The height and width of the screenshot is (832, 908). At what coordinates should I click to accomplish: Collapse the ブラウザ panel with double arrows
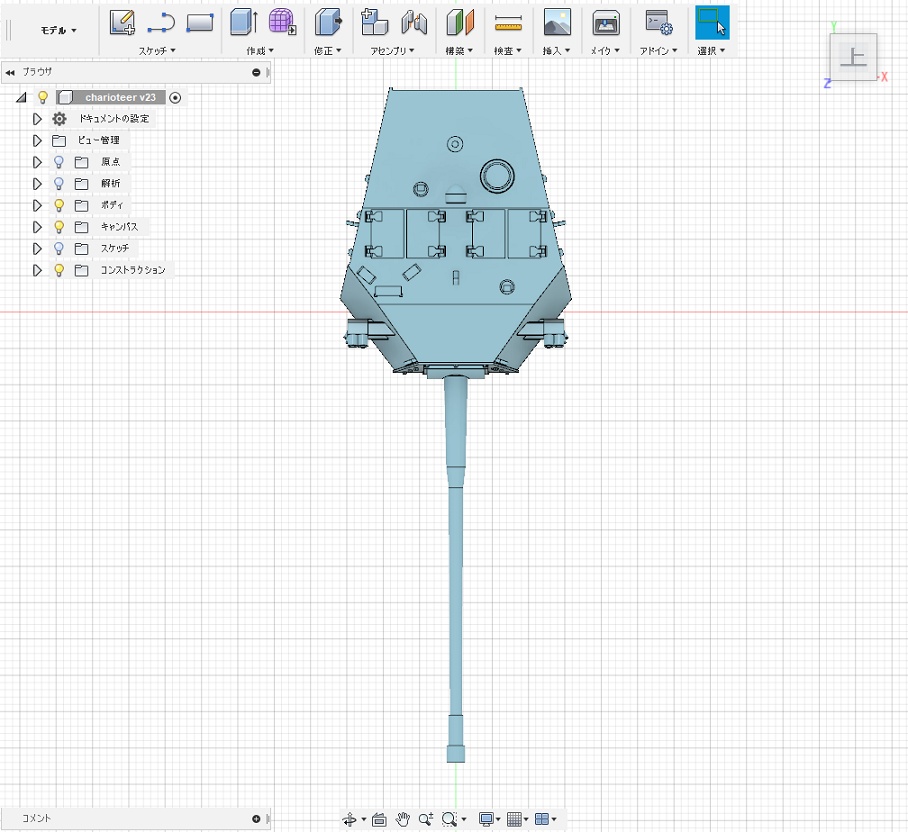[10, 72]
